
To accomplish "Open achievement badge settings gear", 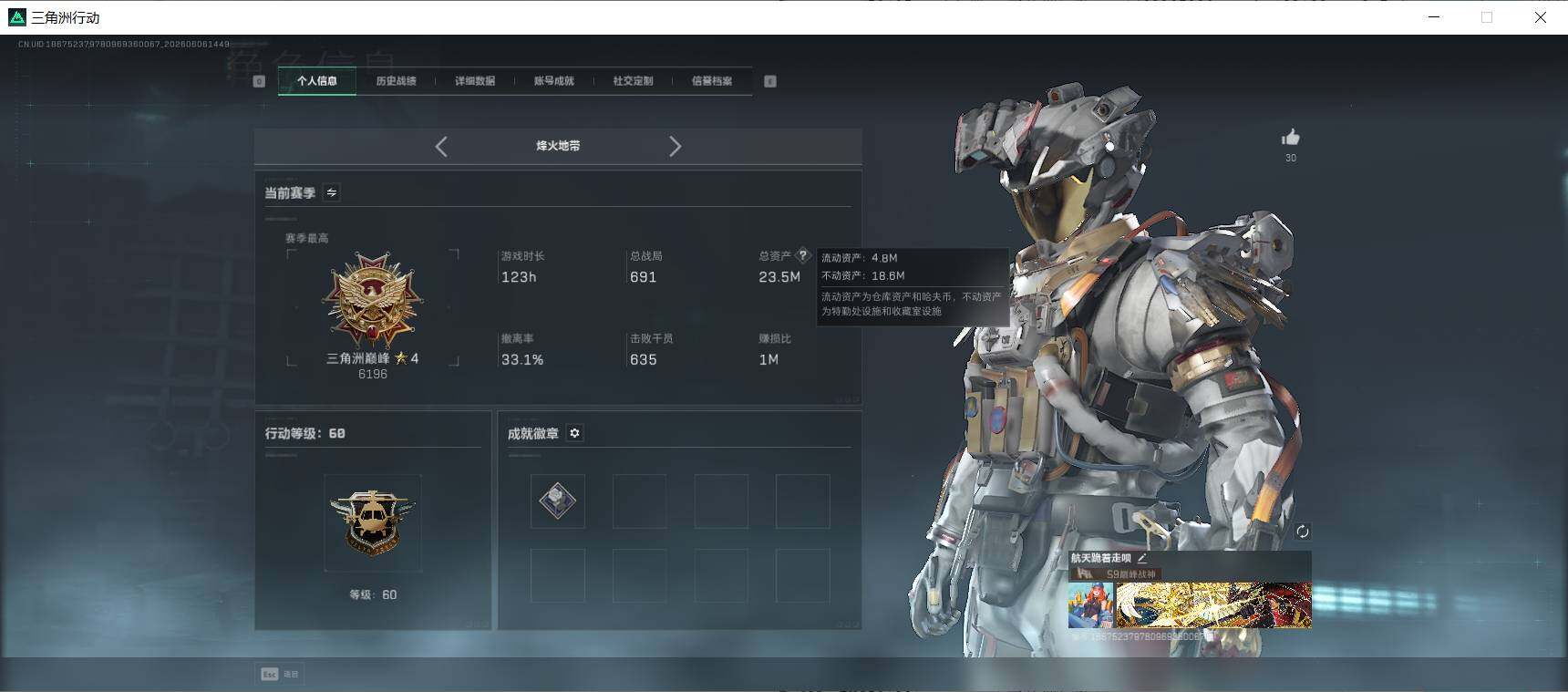I will pos(574,433).
